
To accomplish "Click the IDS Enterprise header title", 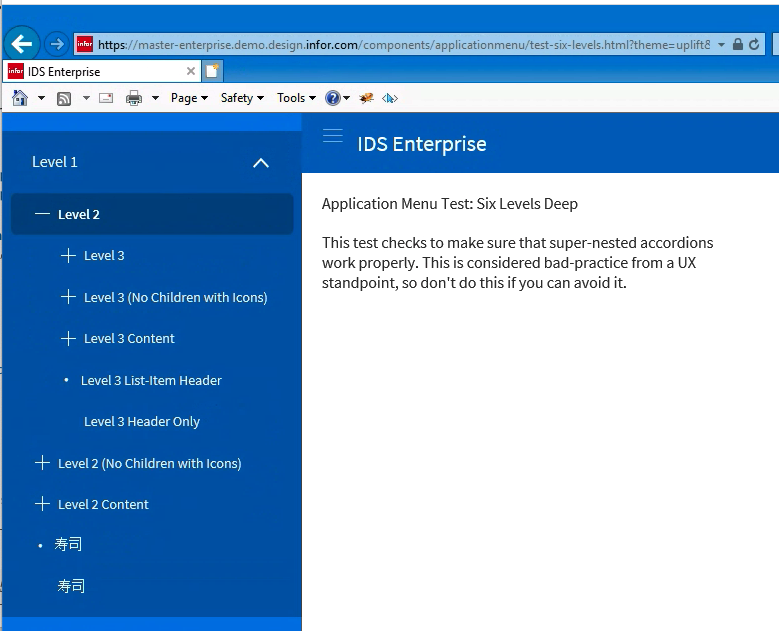I will [x=422, y=144].
